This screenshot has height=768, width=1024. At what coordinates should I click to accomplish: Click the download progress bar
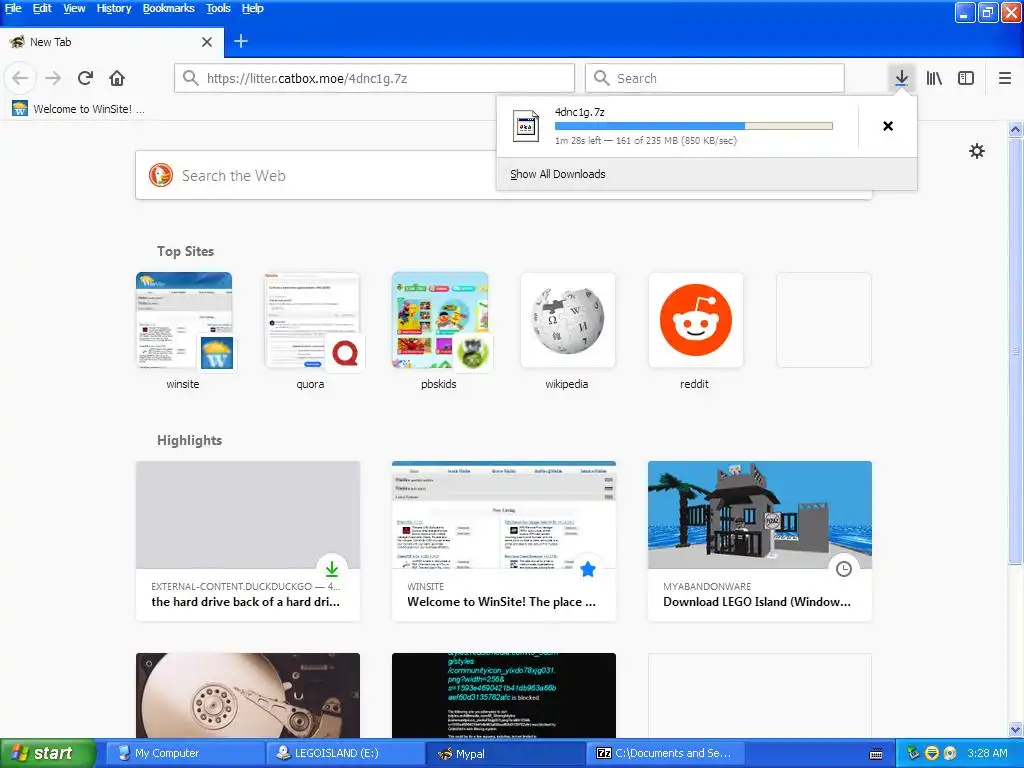point(694,126)
